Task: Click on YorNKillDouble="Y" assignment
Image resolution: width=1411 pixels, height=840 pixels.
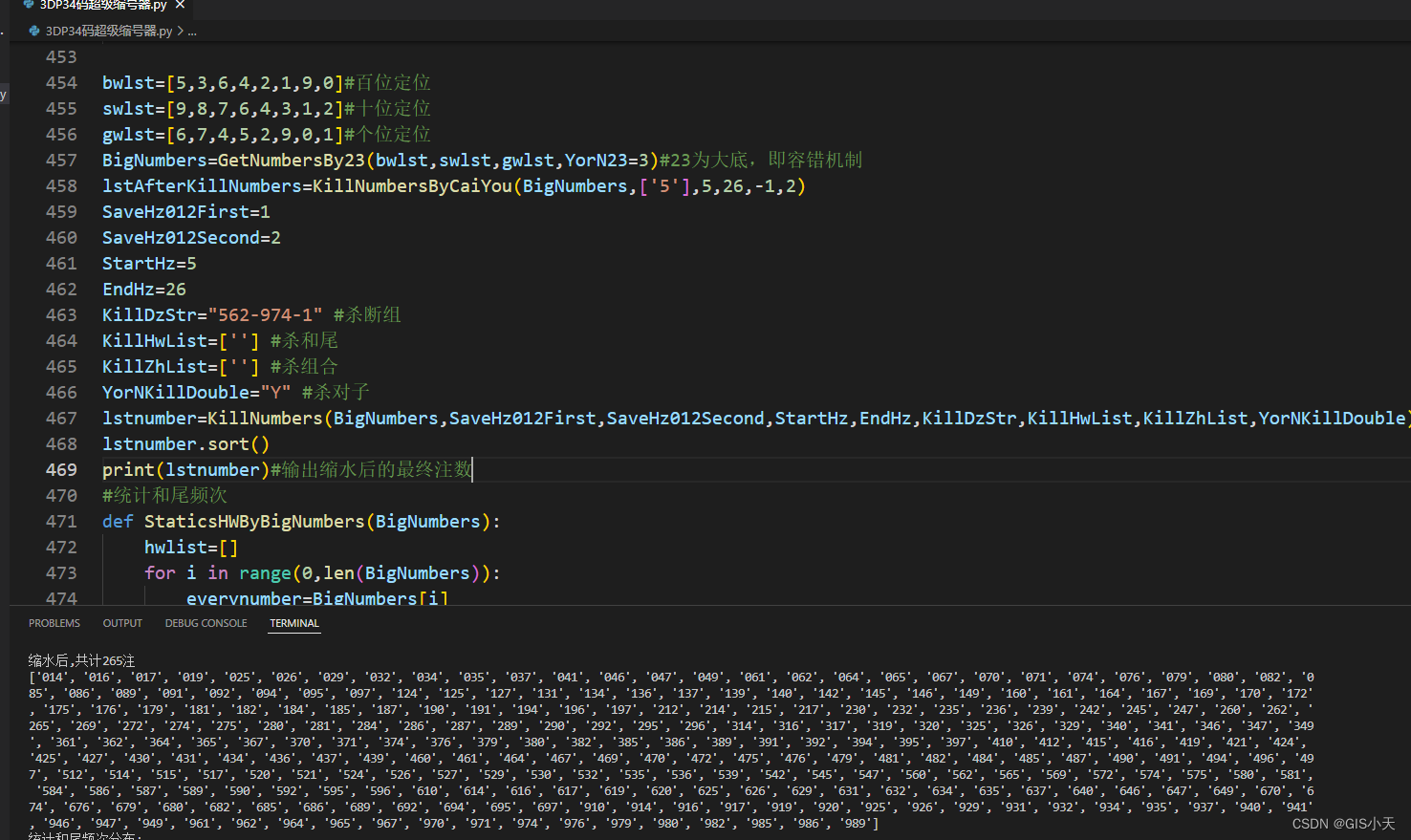Action: [196, 393]
